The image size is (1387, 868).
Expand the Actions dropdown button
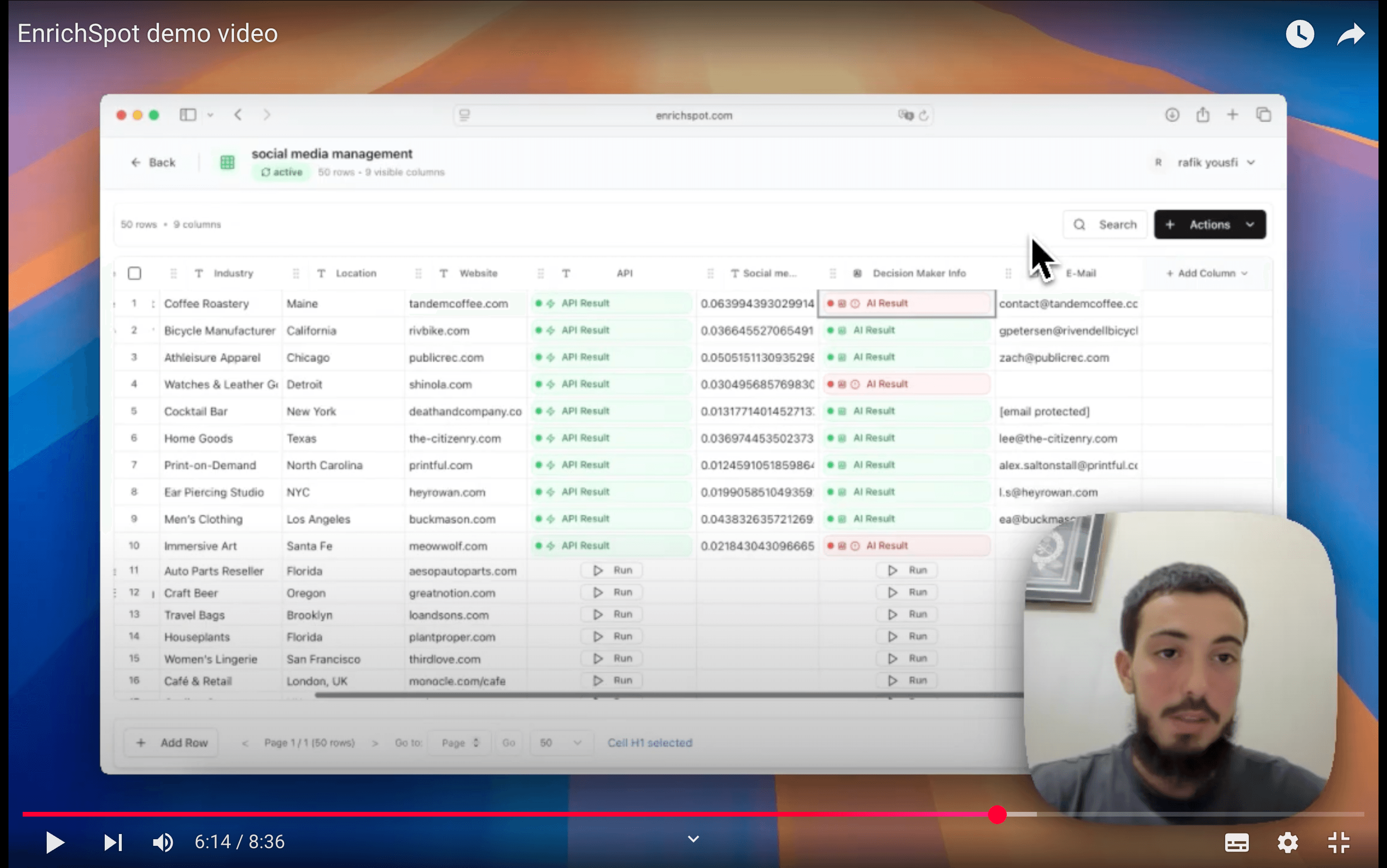tap(1210, 225)
